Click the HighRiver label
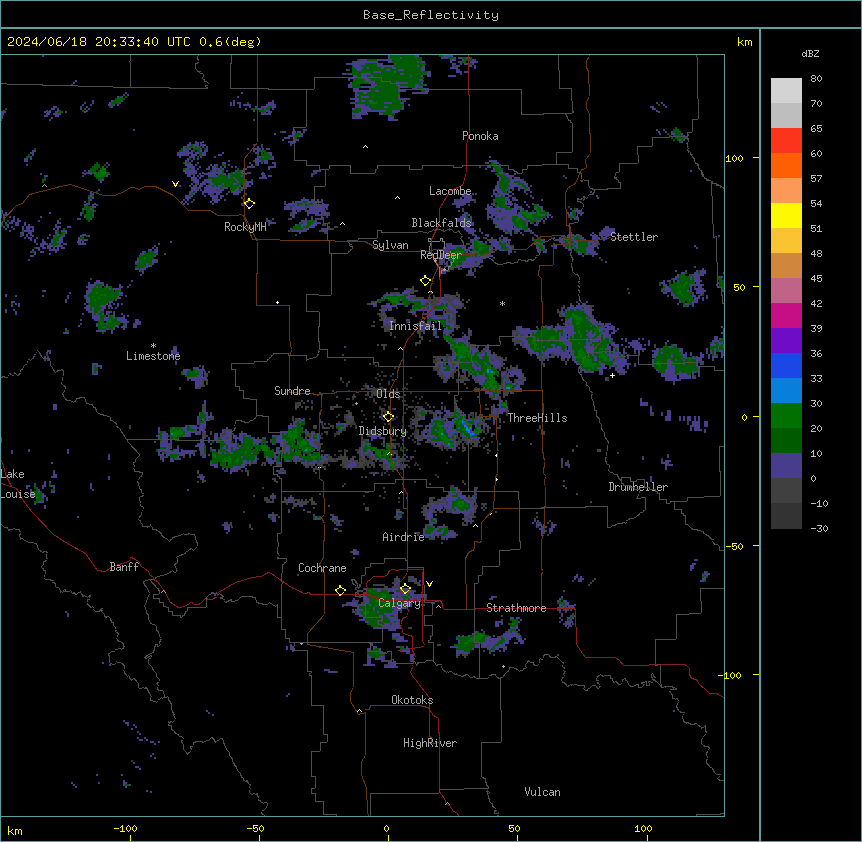Image resolution: width=862 pixels, height=842 pixels. coord(430,743)
